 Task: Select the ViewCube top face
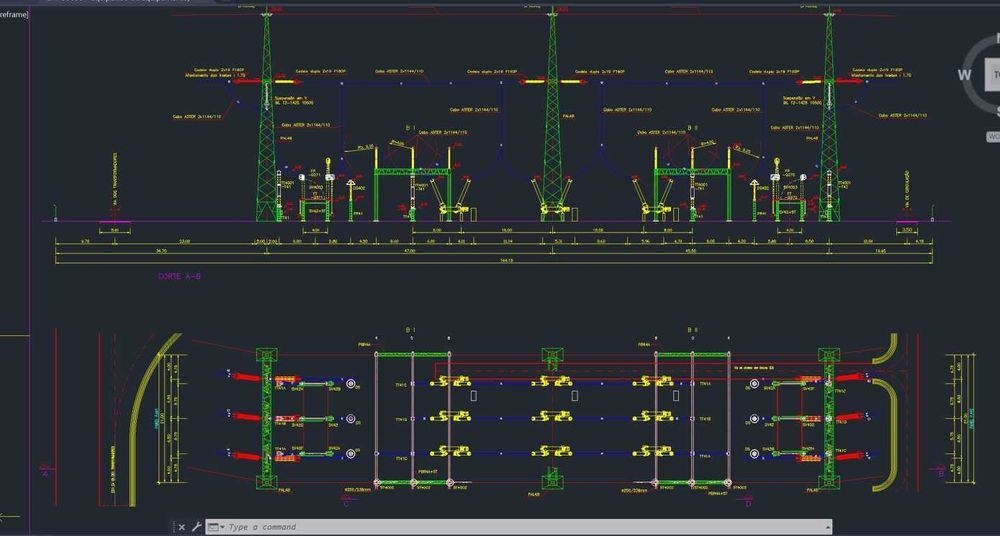tap(994, 74)
